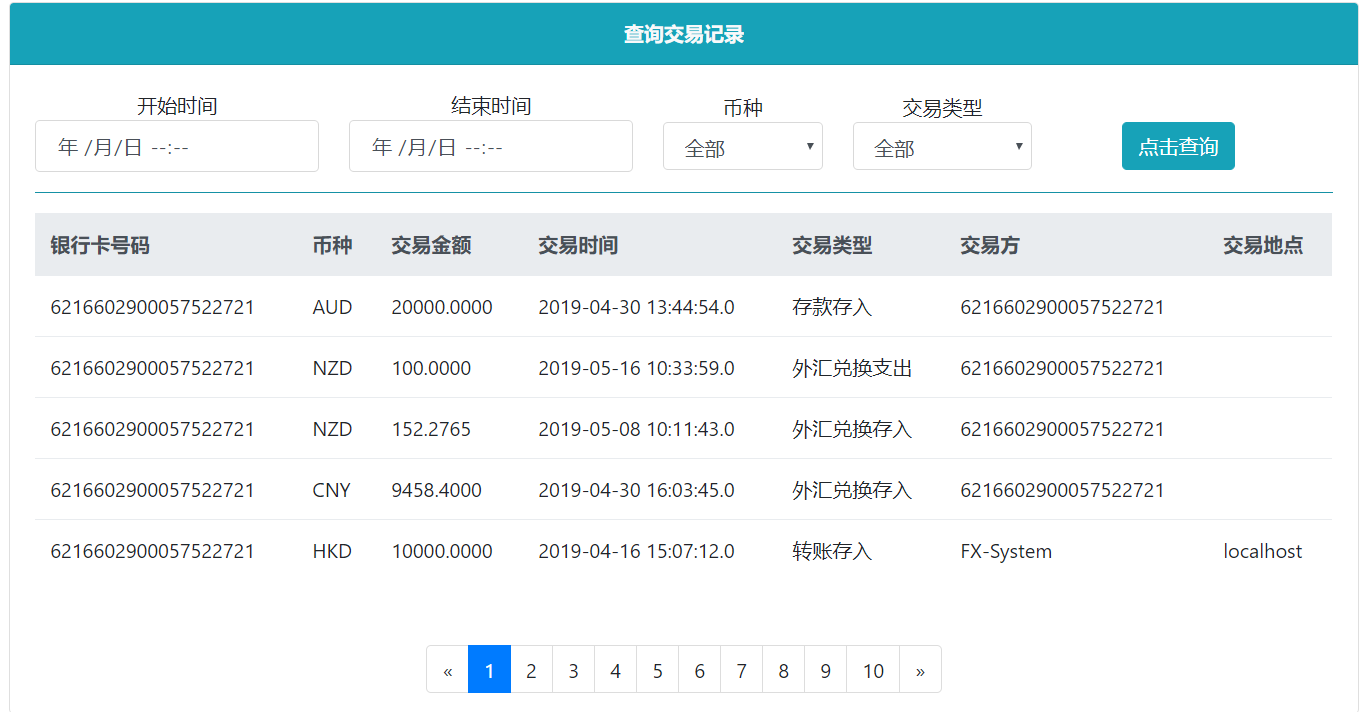Go to pagination page 9
Screen dimensions: 1364x712
pos(825,670)
